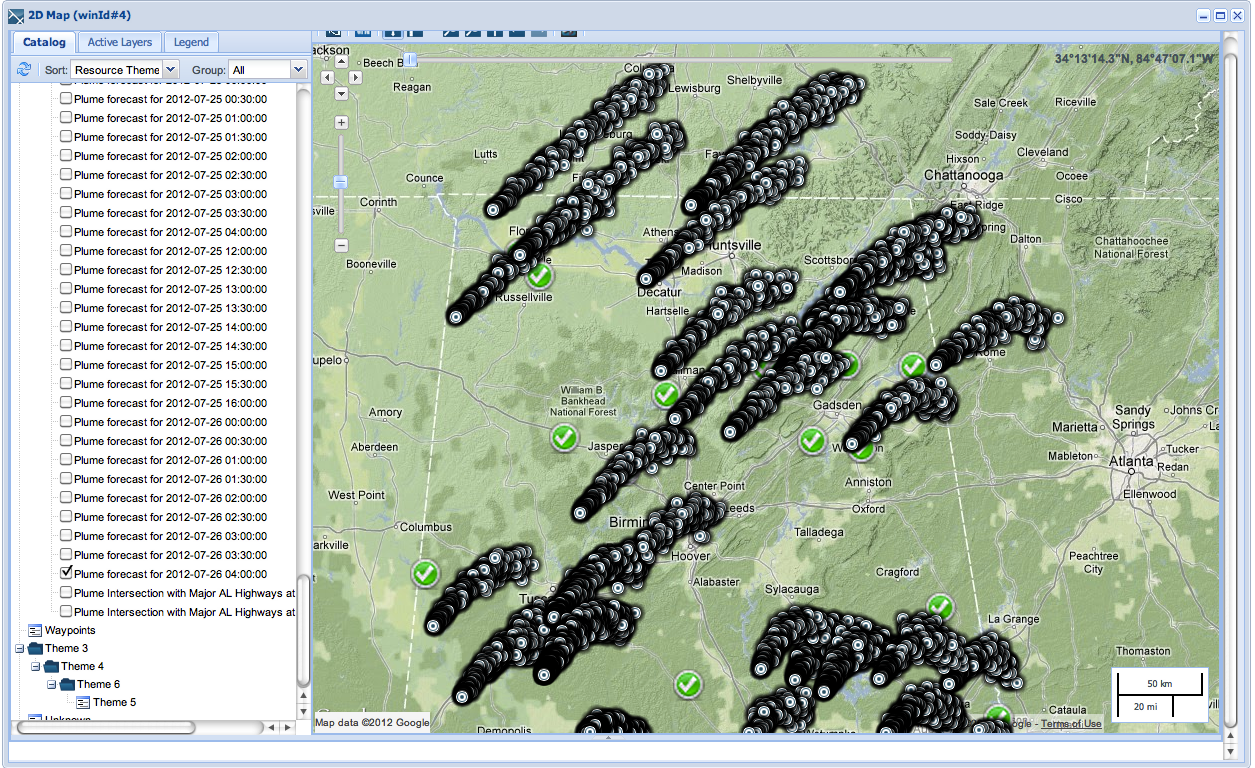Check Plume forecast 2012-07-25 12:30:00

66,269
